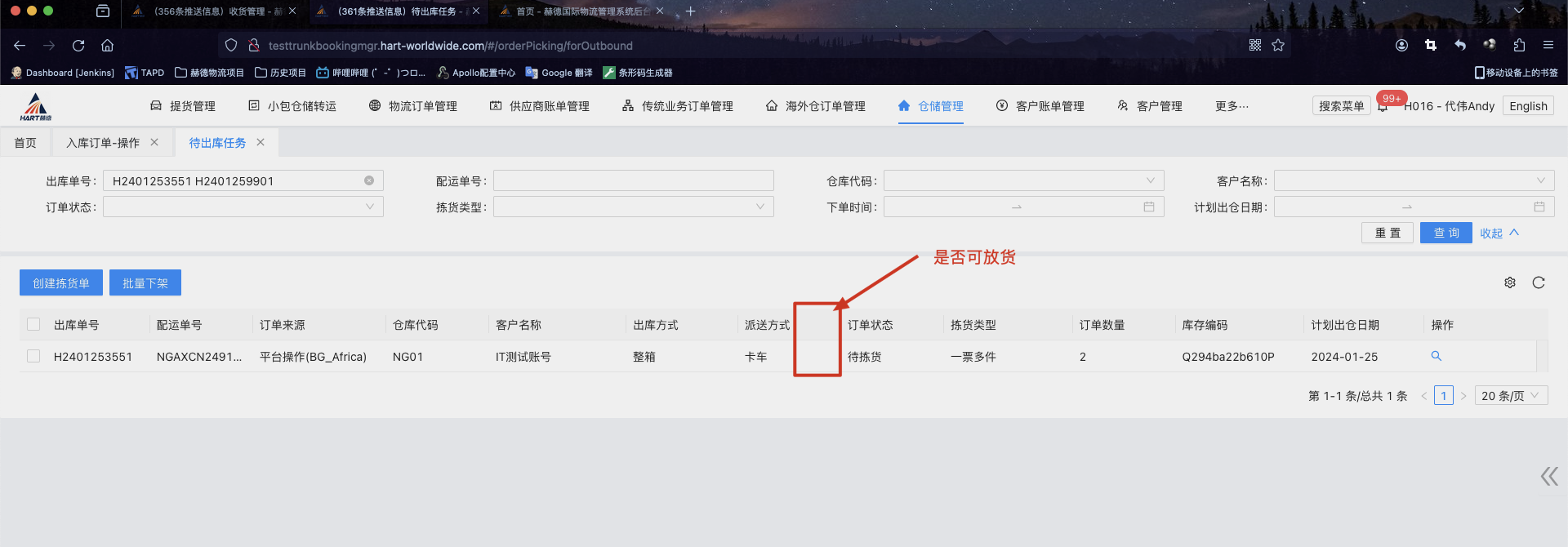Click the 查询 search button
The width and height of the screenshot is (1568, 547).
pos(1445,233)
